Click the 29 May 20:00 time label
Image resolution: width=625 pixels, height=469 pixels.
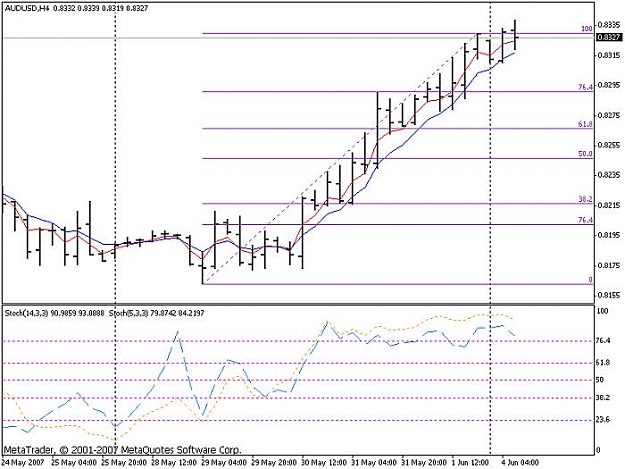274,463
